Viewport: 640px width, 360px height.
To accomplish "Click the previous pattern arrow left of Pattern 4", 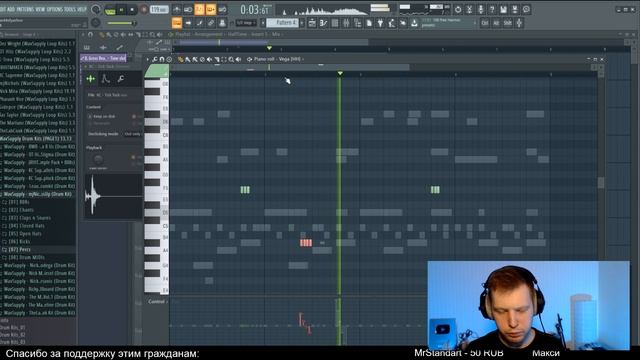I will pyautogui.click(x=263, y=23).
